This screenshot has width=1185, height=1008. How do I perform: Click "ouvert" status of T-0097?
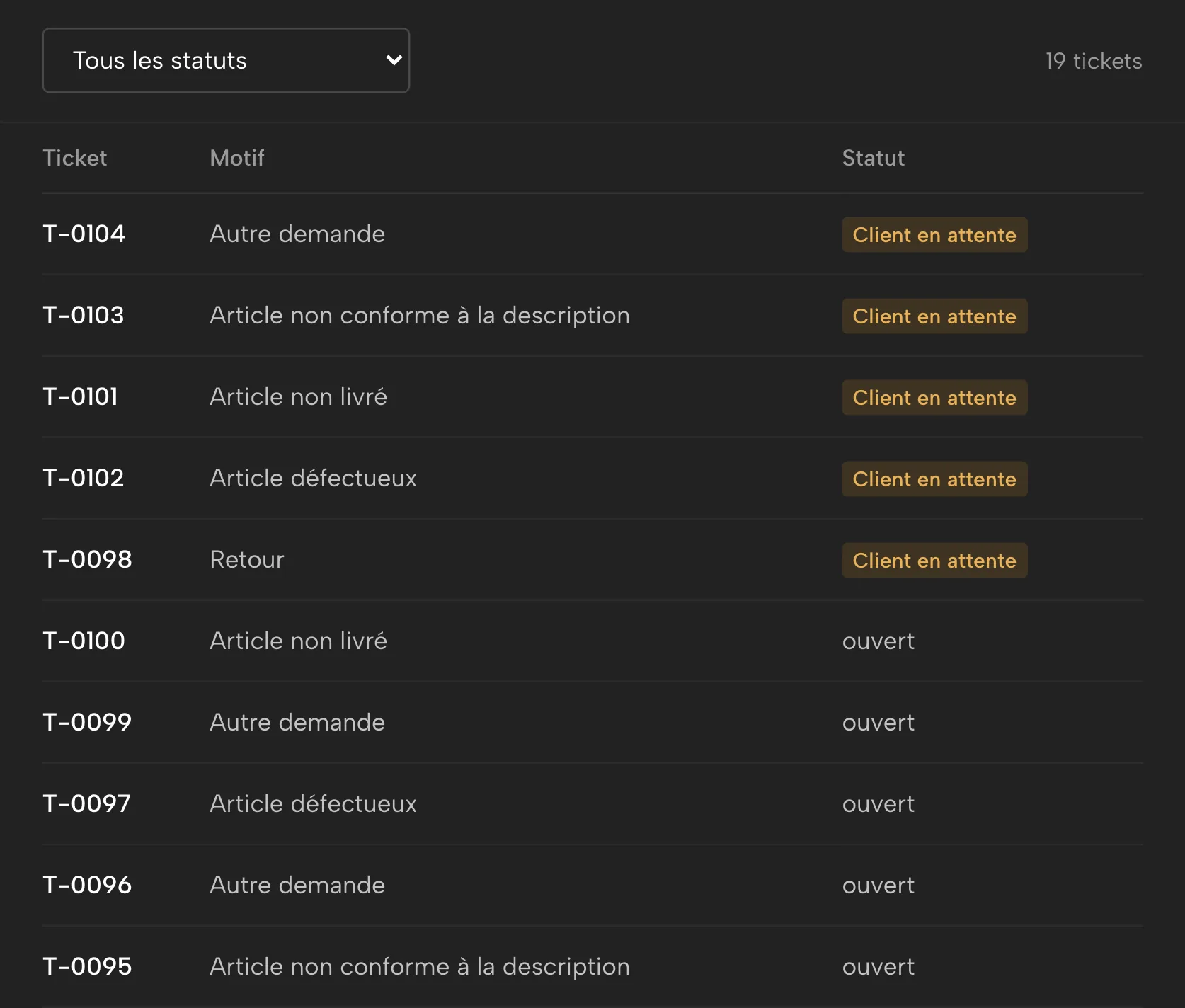[x=878, y=803]
